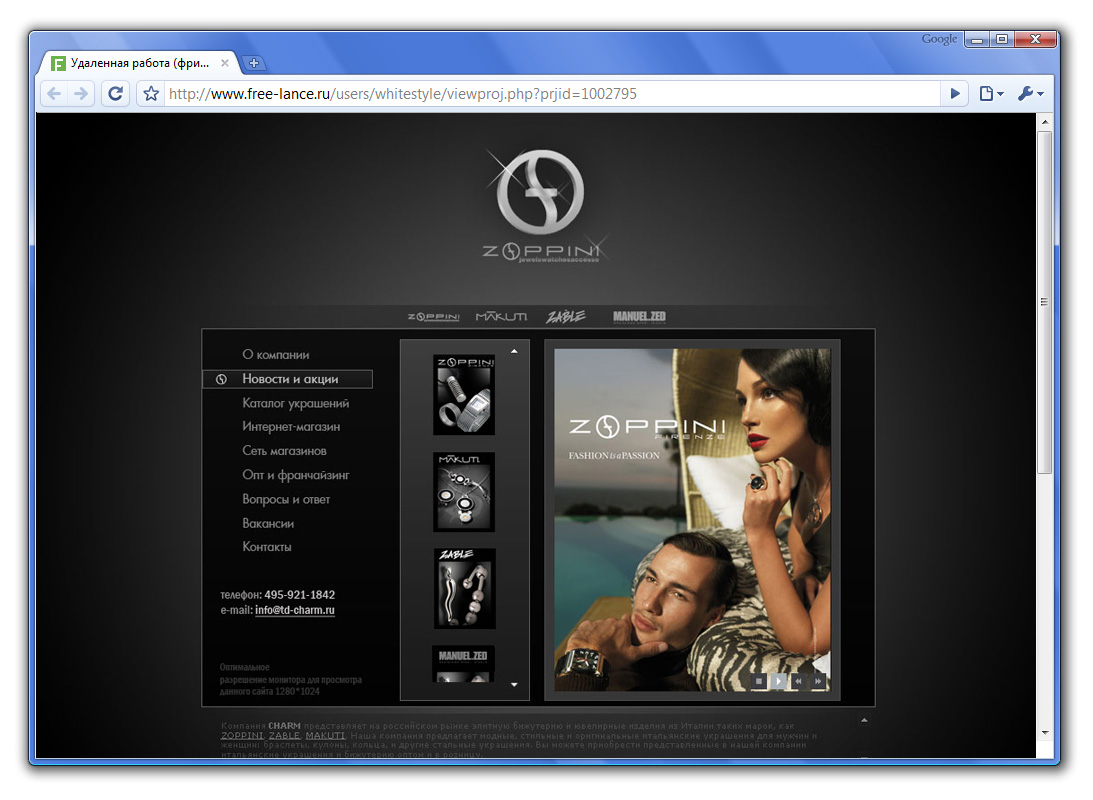Open the Zable pendant thumbnail

click(464, 589)
